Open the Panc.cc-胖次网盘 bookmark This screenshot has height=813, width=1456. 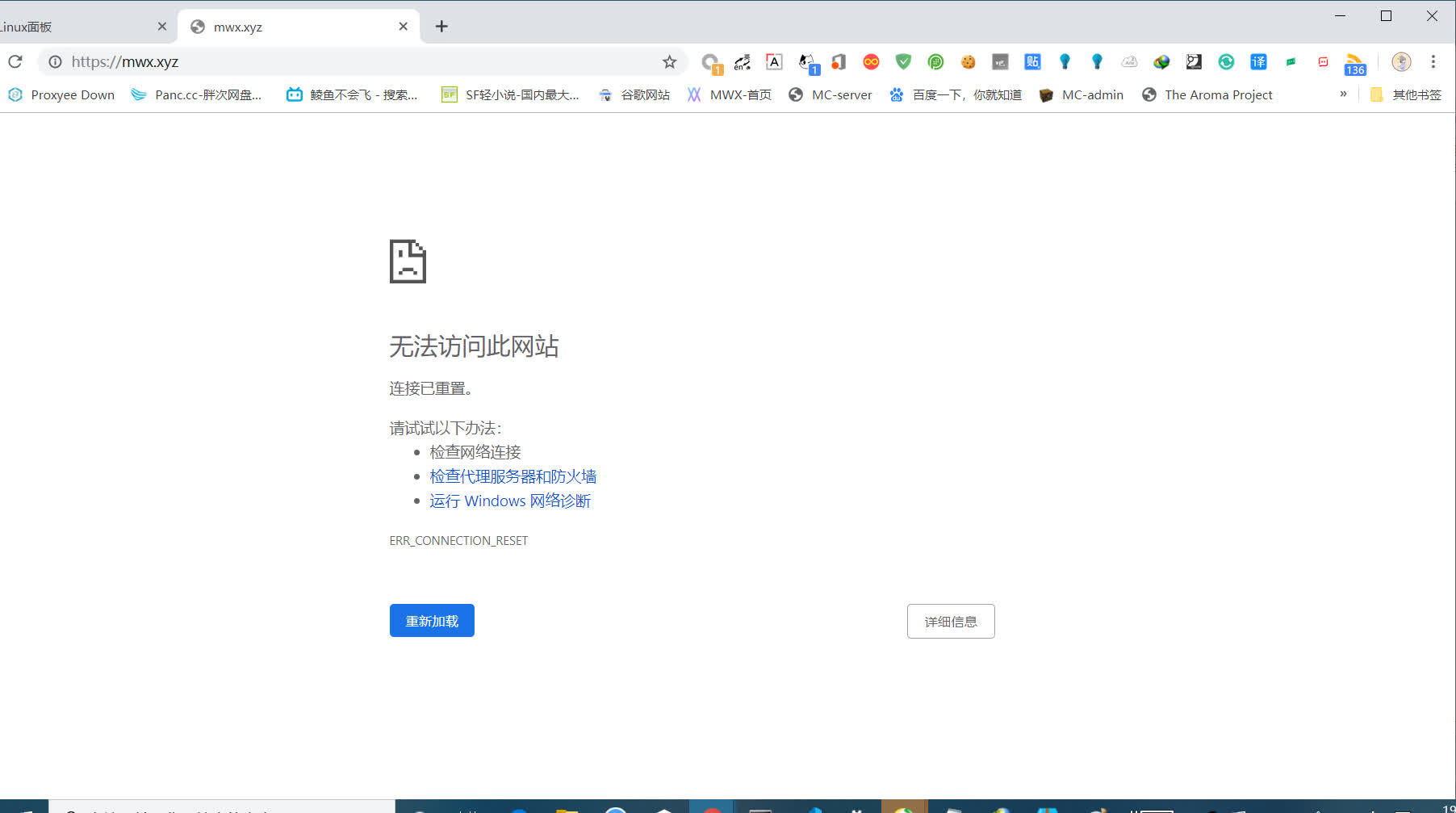pyautogui.click(x=197, y=94)
